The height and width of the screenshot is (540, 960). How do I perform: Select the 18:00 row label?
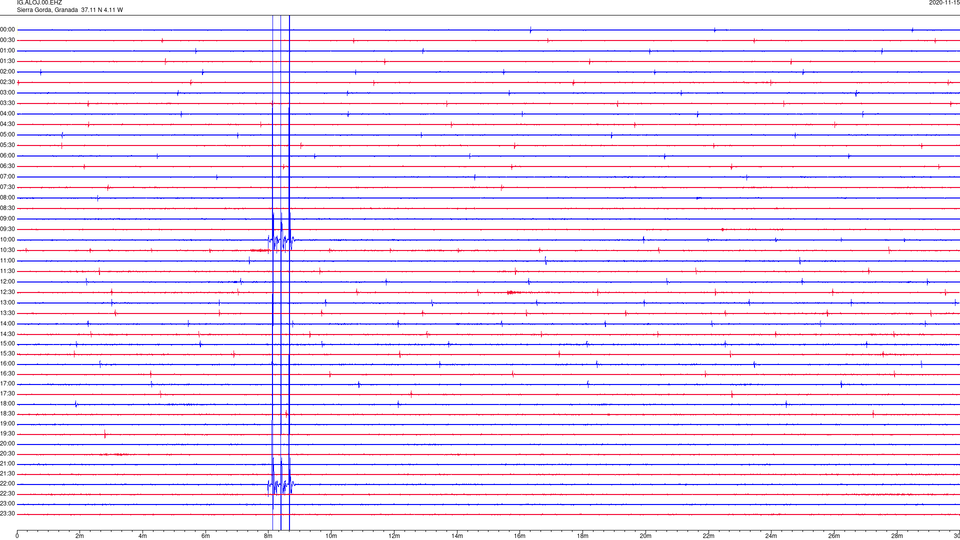8,403
